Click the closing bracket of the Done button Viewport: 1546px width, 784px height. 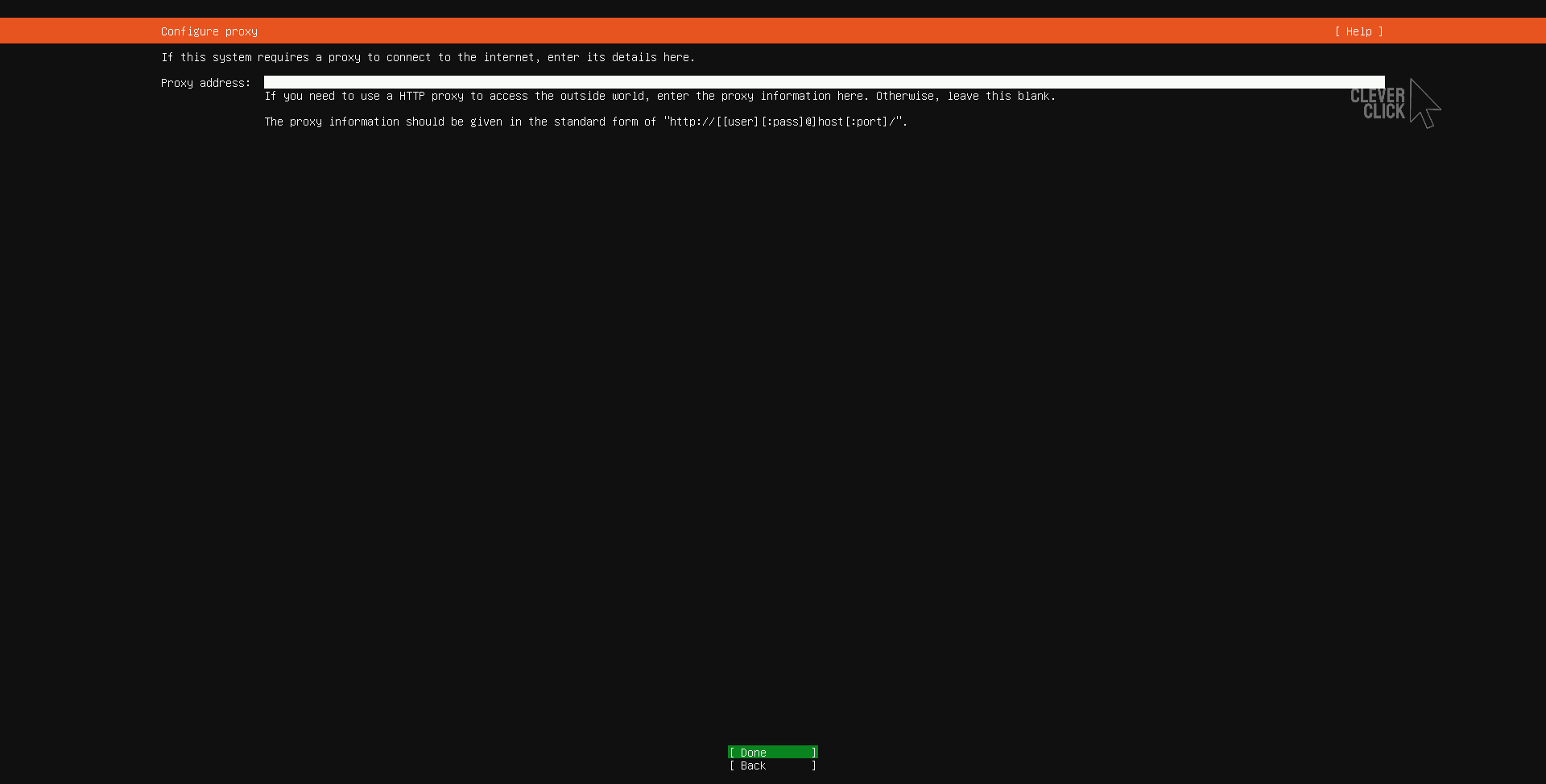[814, 753]
